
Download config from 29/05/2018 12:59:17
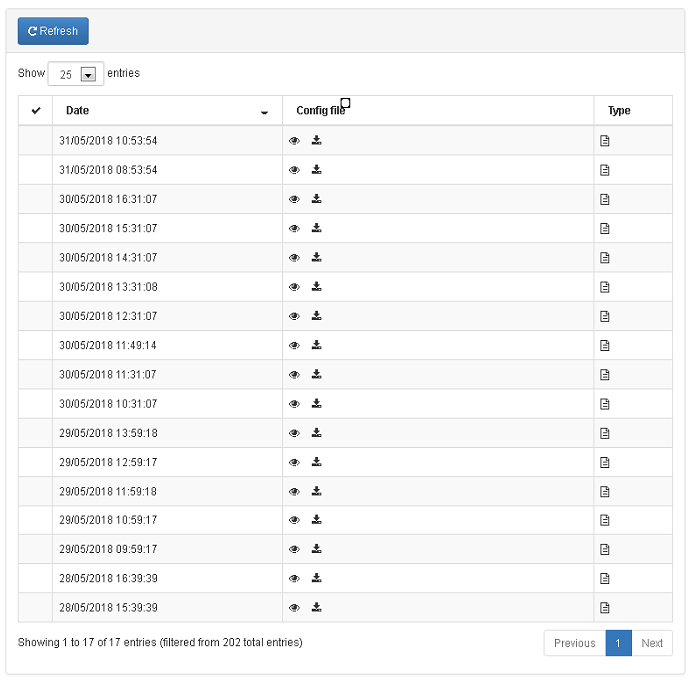(x=316, y=462)
